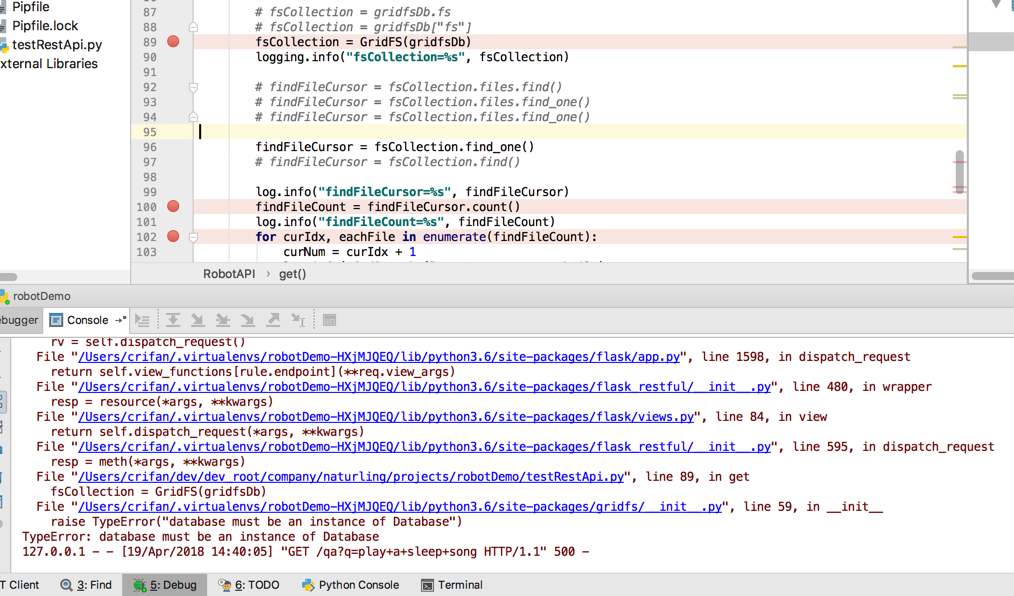The image size is (1014, 596).
Task: Click the 127.0.0.1 GET request log line
Action: click(x=305, y=551)
